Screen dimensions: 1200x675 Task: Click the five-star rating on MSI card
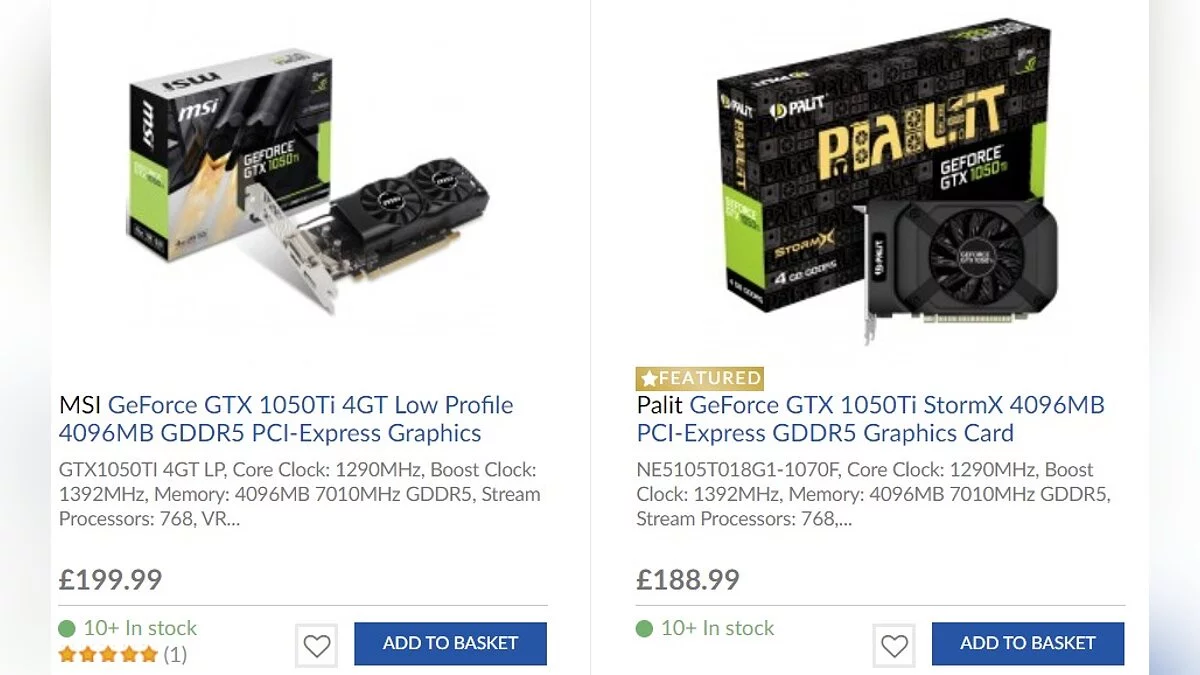pos(108,656)
